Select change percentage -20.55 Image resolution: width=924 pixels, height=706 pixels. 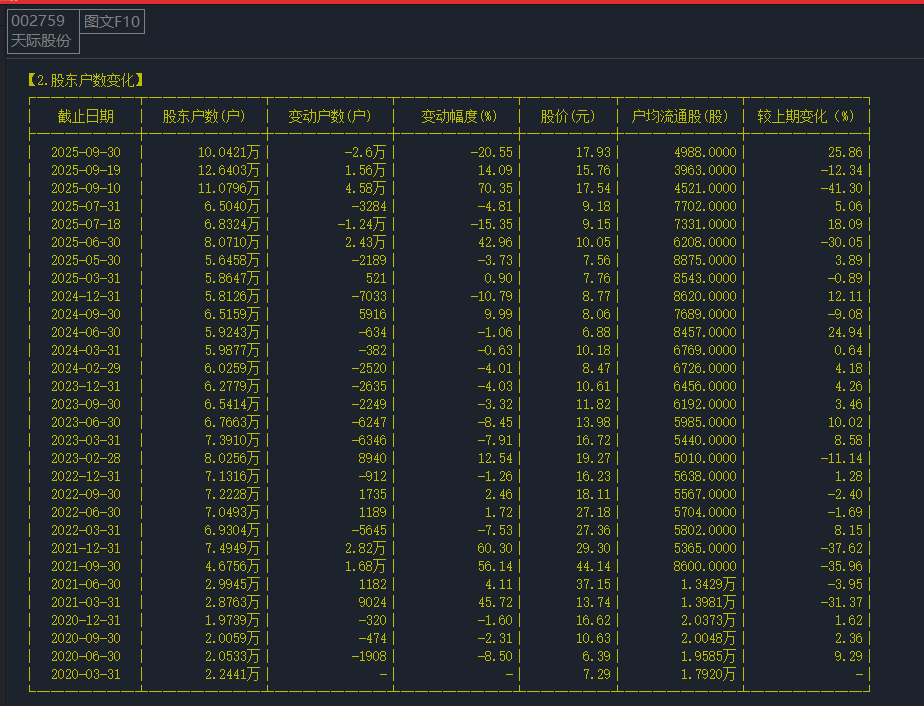tap(491, 152)
